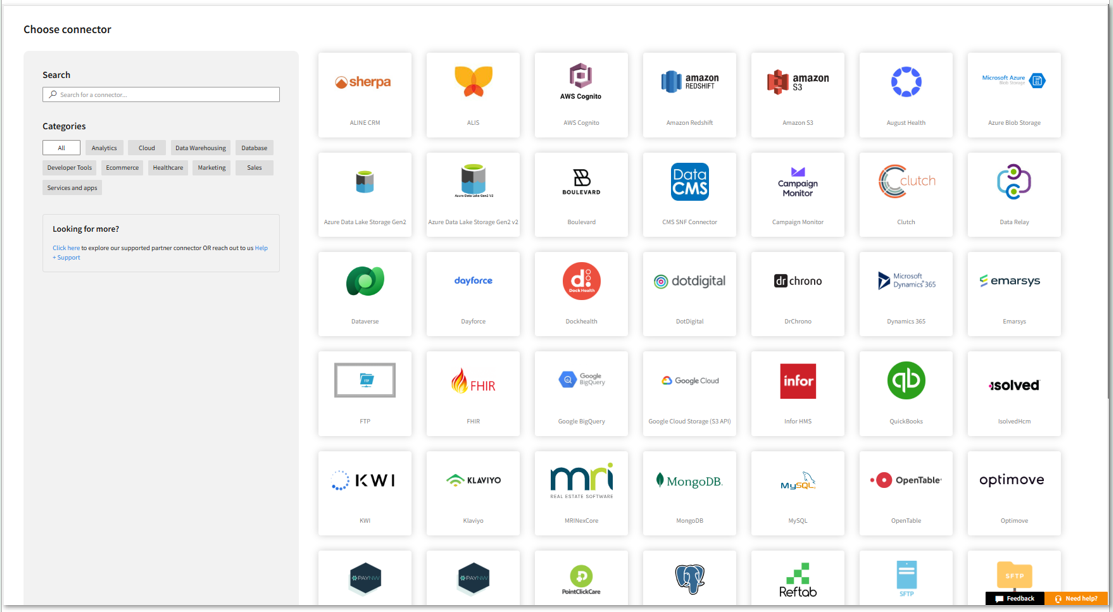Open the QuickBooks connector tile

click(905, 382)
